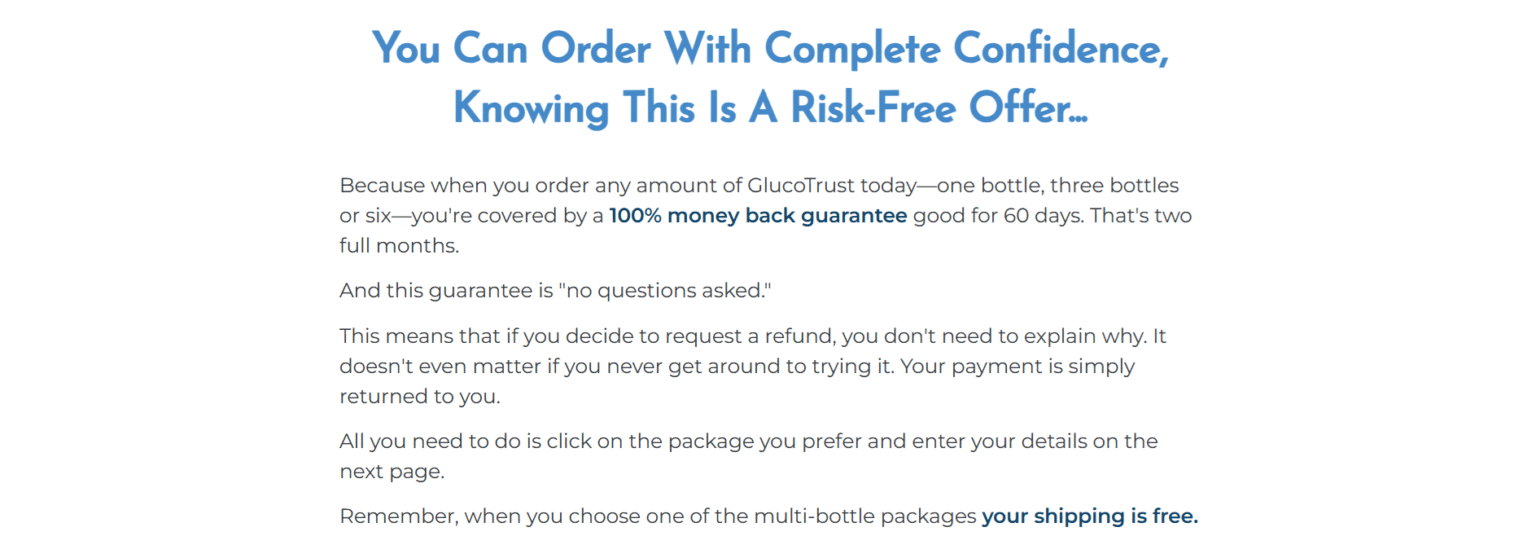Click the words "next page."

point(391,472)
